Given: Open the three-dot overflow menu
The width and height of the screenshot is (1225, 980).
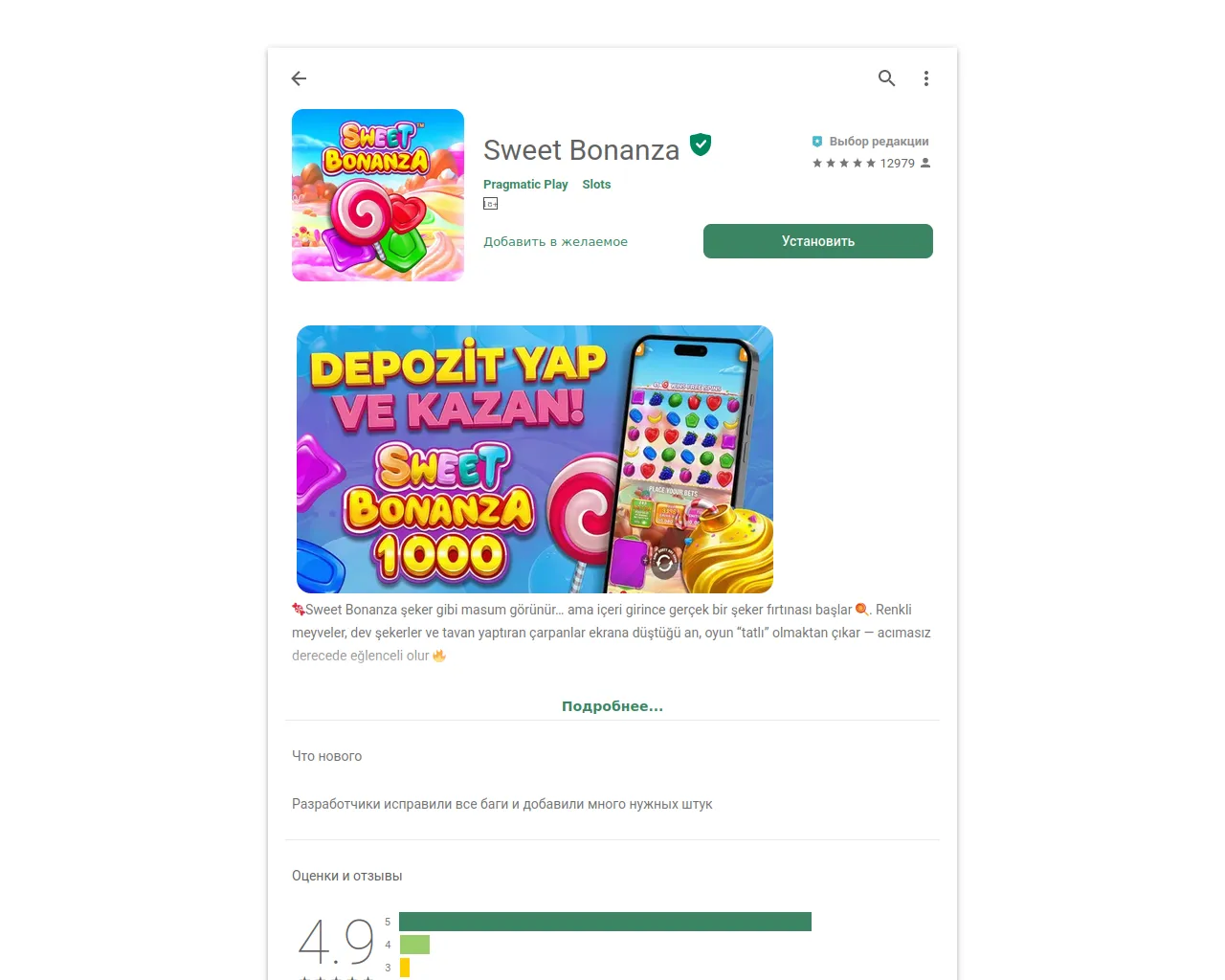Looking at the screenshot, I should pyautogui.click(x=926, y=78).
